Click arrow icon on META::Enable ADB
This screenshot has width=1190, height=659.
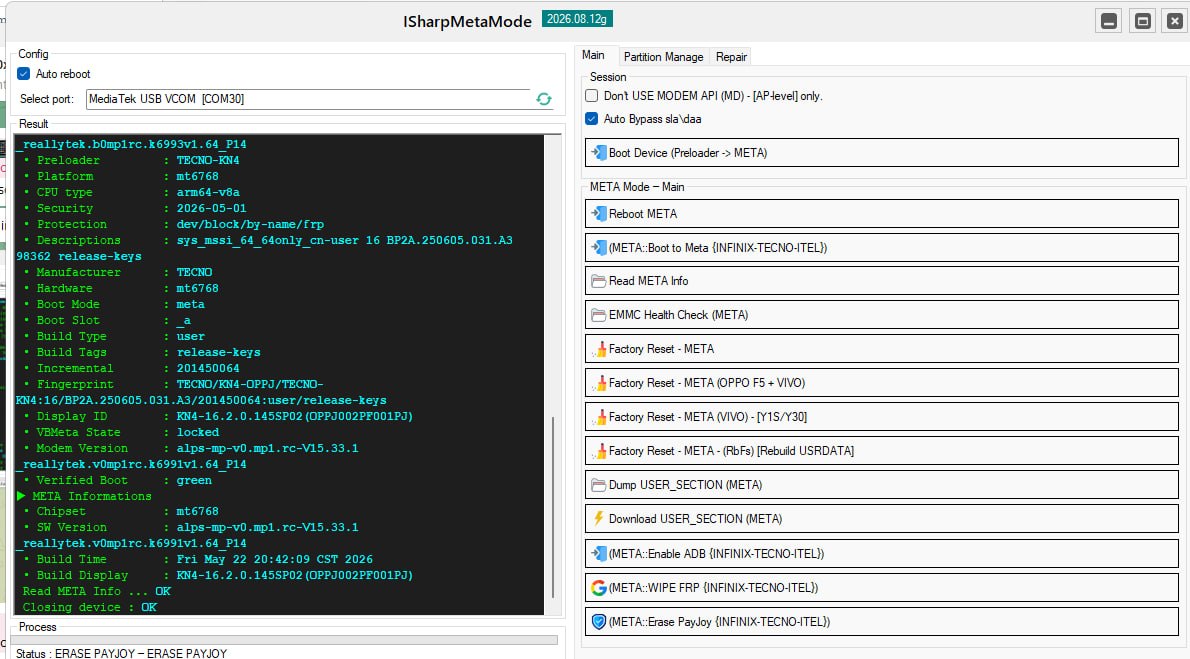[598, 553]
